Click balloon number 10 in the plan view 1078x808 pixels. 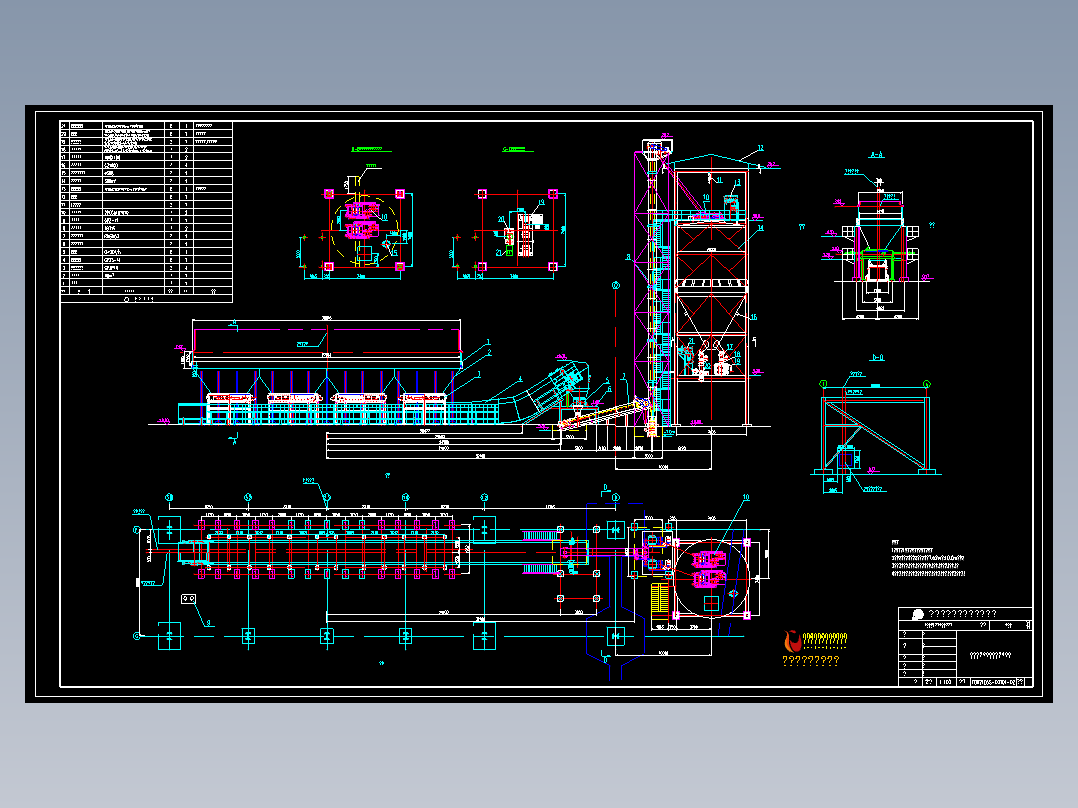(x=746, y=497)
